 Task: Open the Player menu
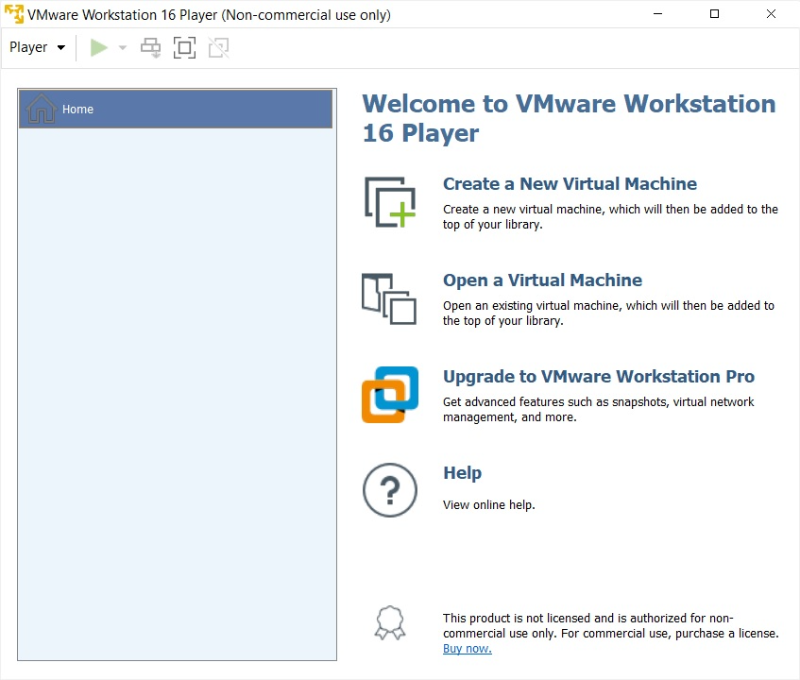(x=28, y=47)
